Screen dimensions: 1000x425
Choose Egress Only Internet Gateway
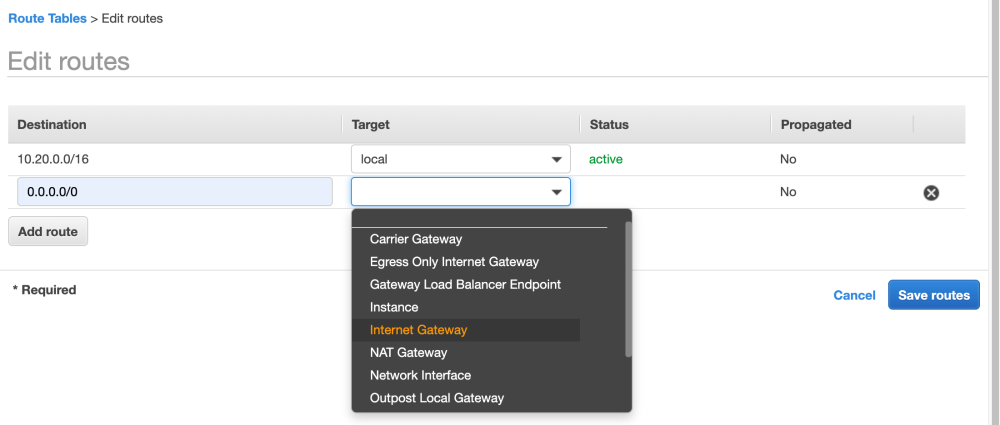[x=454, y=262]
